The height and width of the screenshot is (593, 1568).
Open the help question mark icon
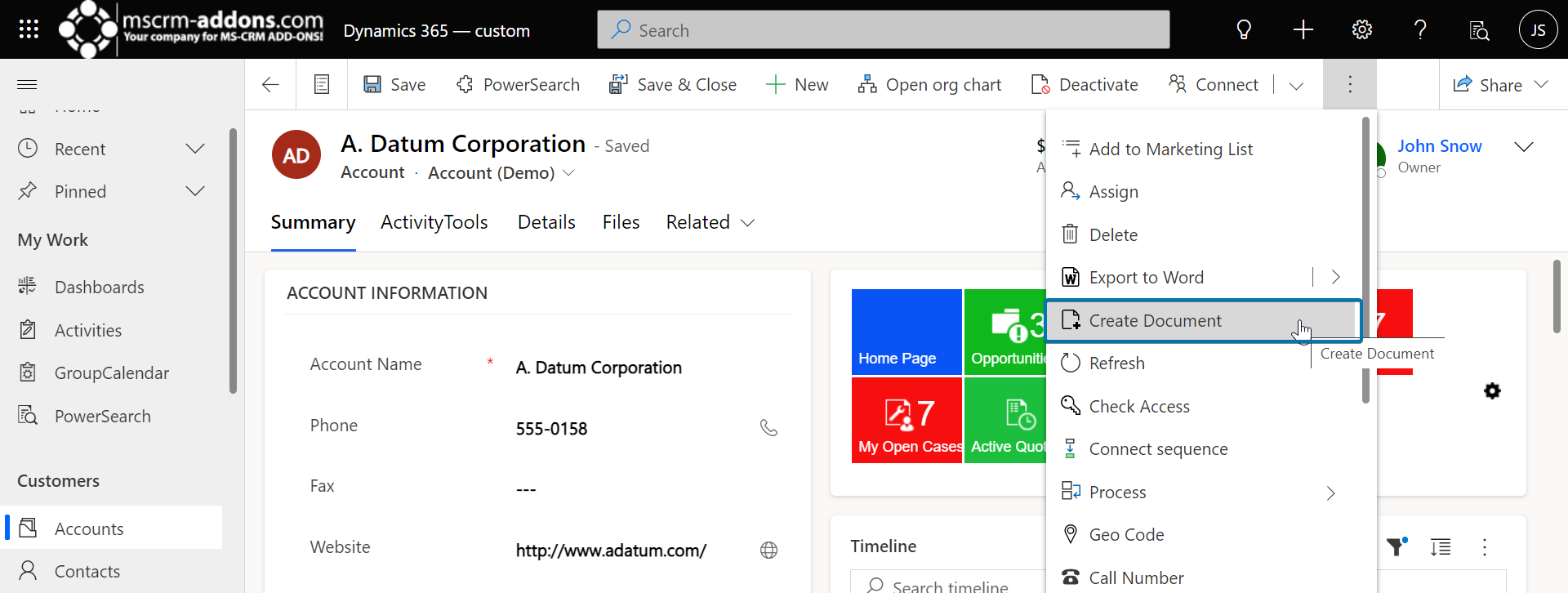1421,30
